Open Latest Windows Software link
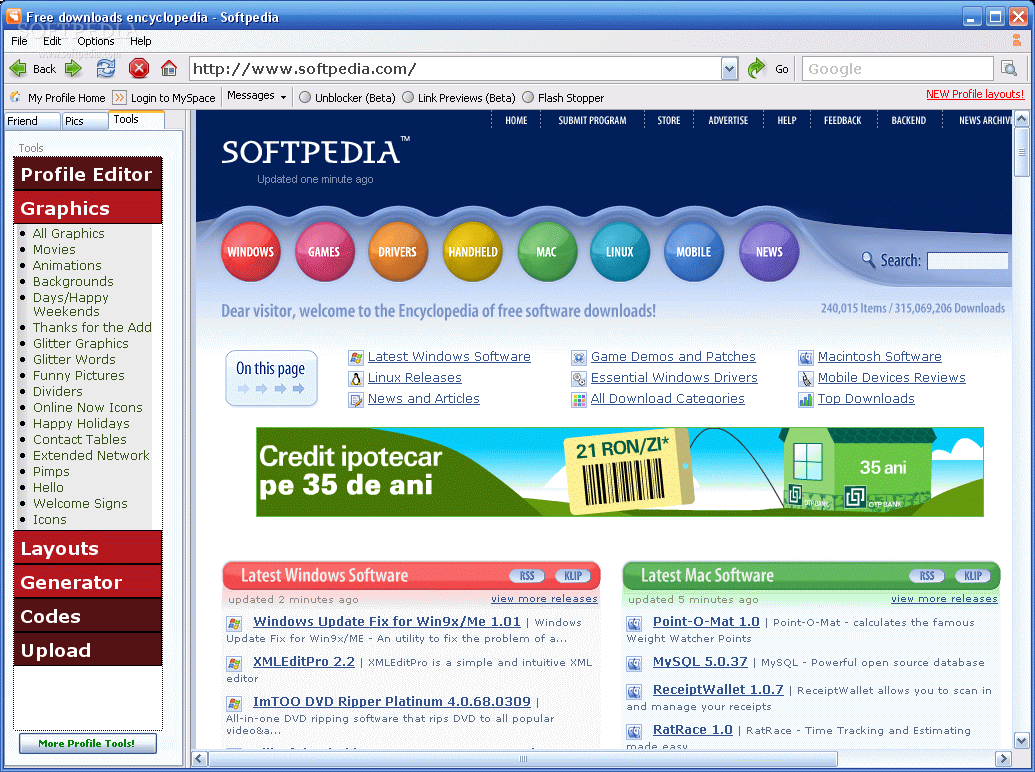Viewport: 1035px width, 772px height. point(449,356)
